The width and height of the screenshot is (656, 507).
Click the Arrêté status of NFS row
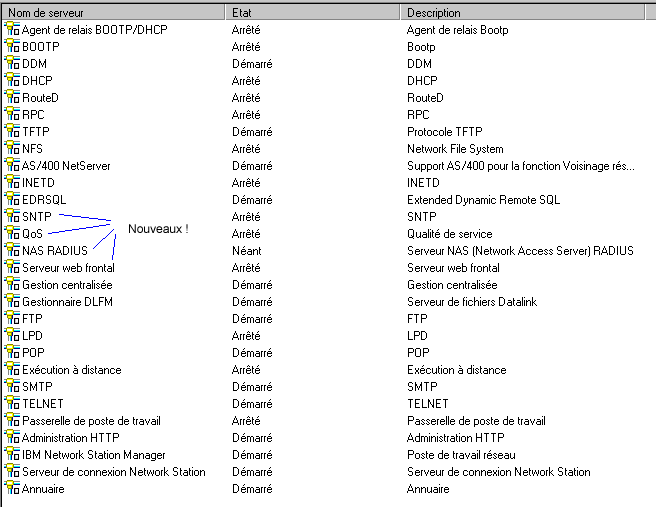pyautogui.click(x=246, y=149)
